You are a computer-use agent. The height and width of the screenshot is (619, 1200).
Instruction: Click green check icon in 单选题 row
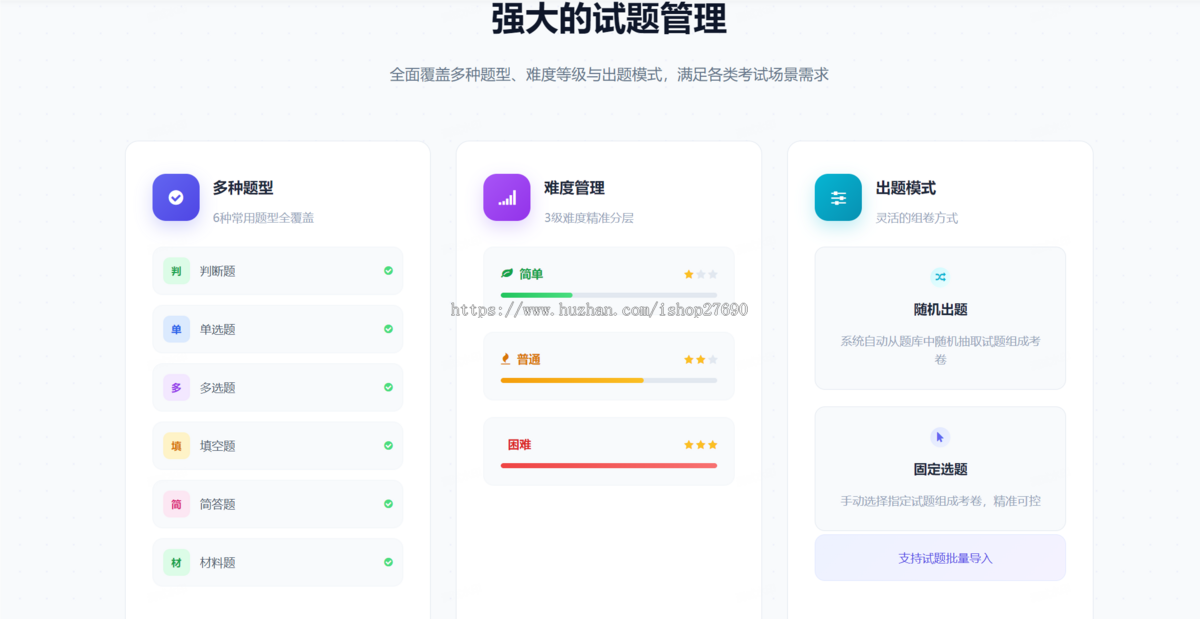pyautogui.click(x=388, y=329)
